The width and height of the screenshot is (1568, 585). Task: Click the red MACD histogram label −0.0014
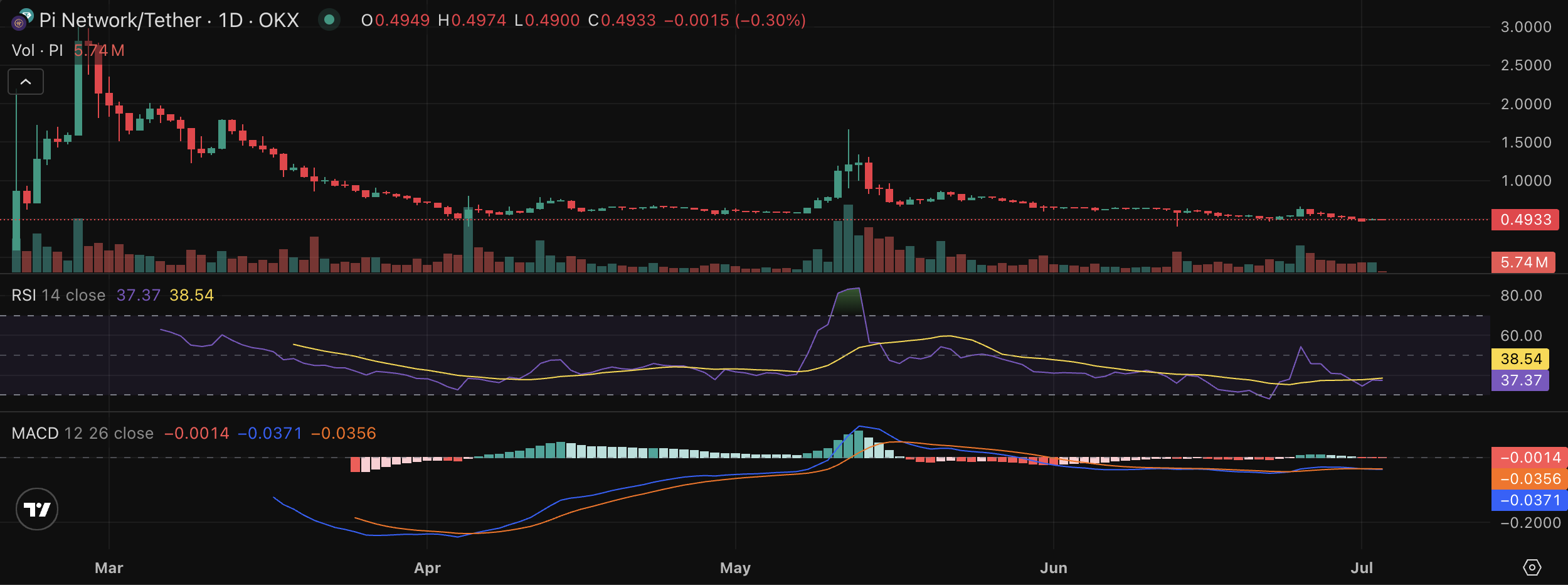point(1530,458)
